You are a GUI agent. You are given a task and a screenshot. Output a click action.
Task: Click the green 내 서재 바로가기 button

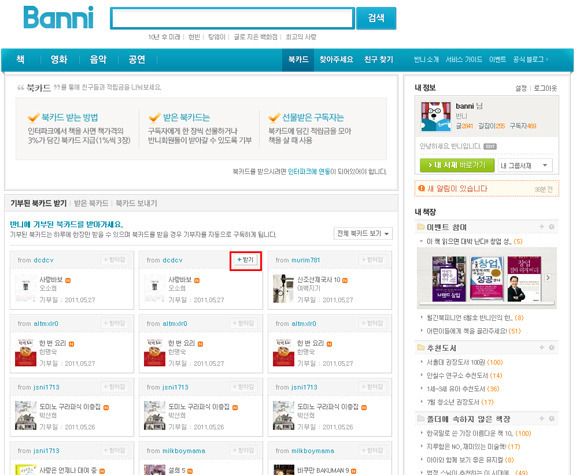coord(457,165)
